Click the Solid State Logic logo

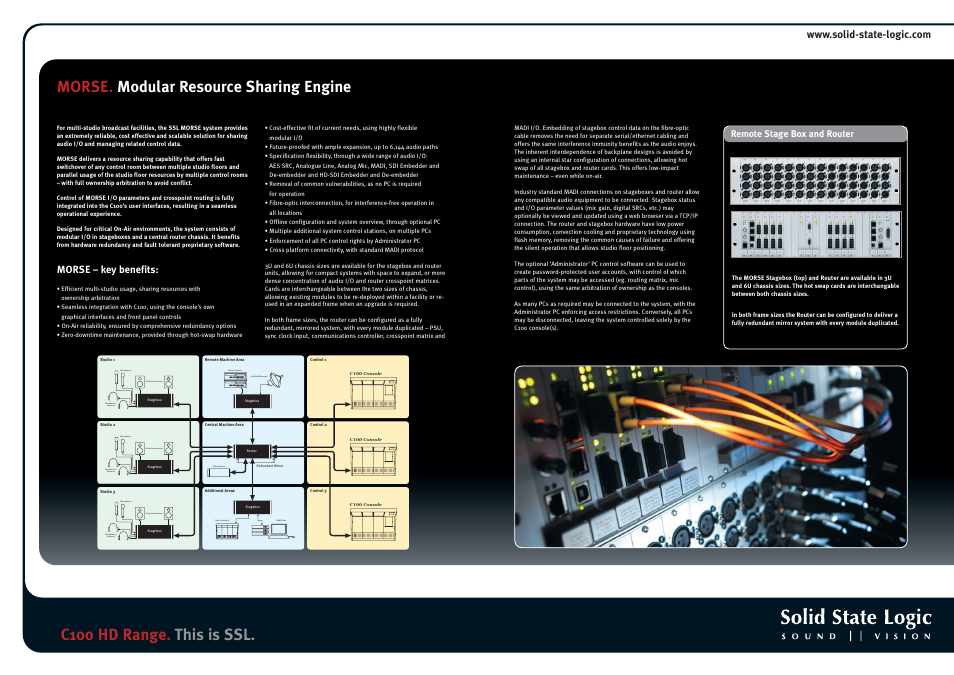point(856,623)
